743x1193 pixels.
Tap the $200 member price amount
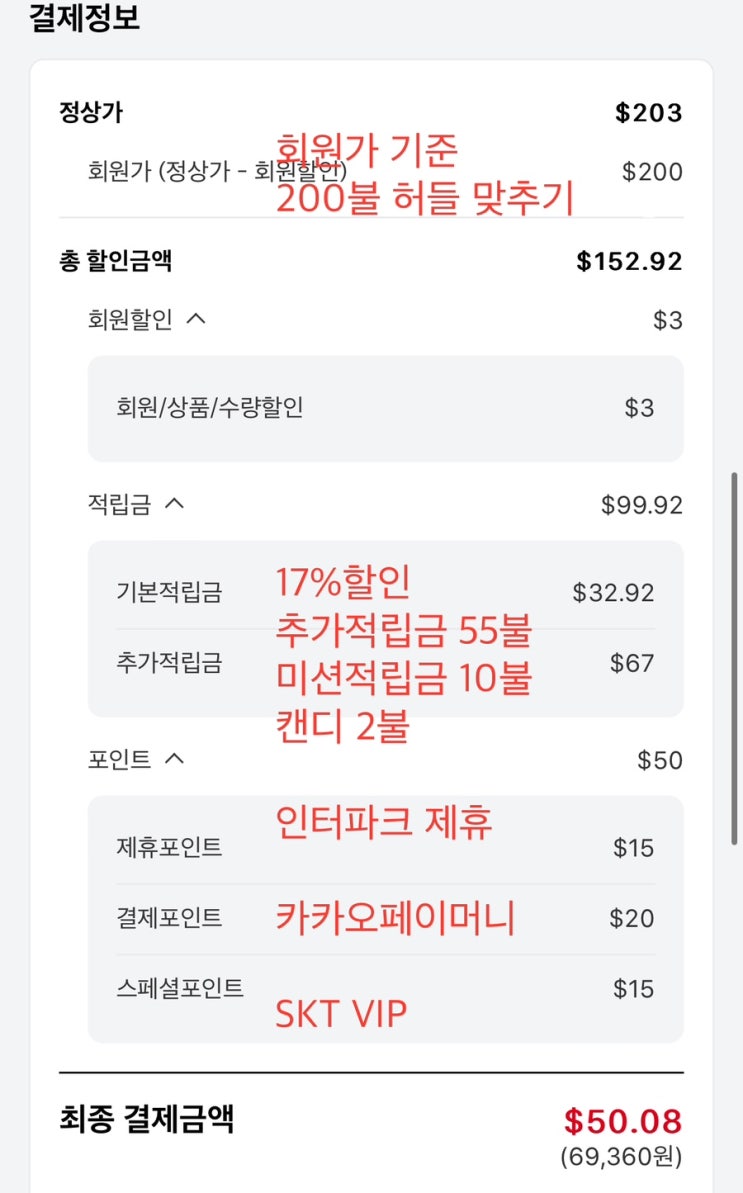coord(652,171)
